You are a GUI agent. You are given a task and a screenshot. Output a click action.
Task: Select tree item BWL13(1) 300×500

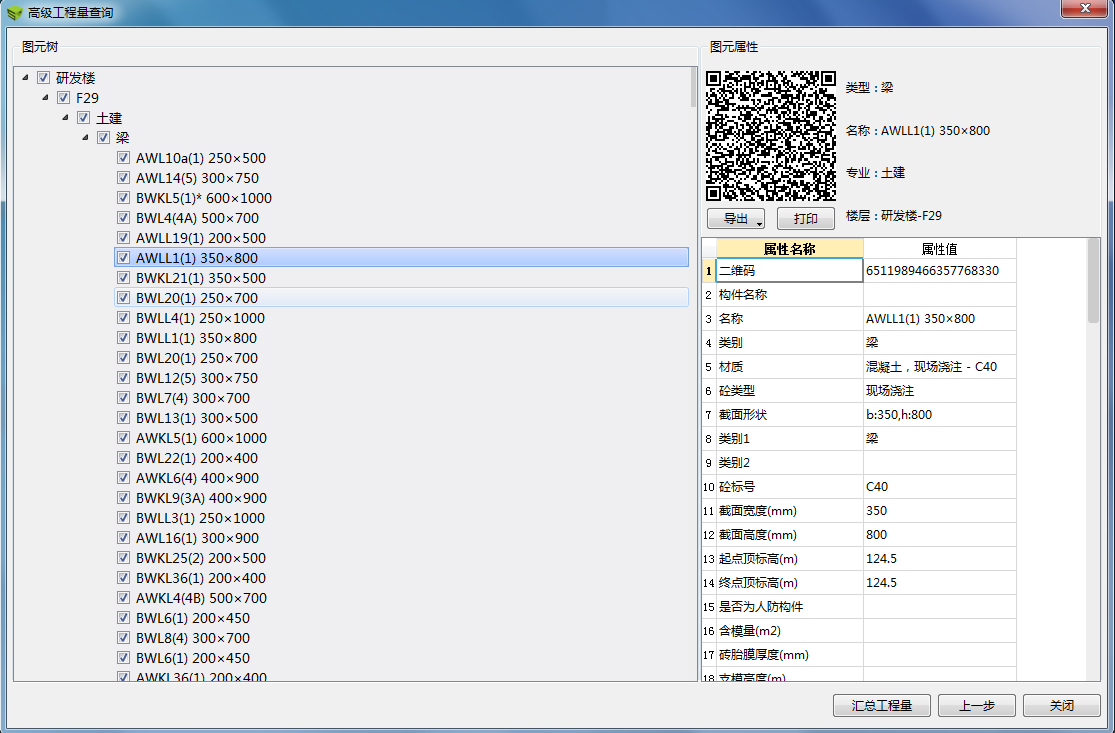coord(197,417)
